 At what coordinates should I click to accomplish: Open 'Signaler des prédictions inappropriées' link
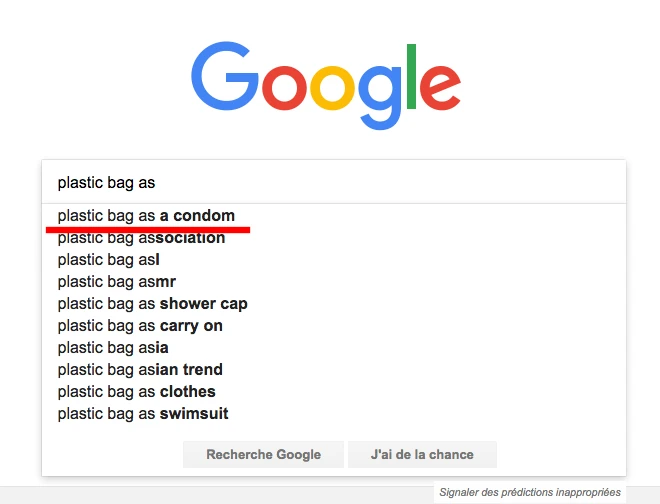pos(530,492)
